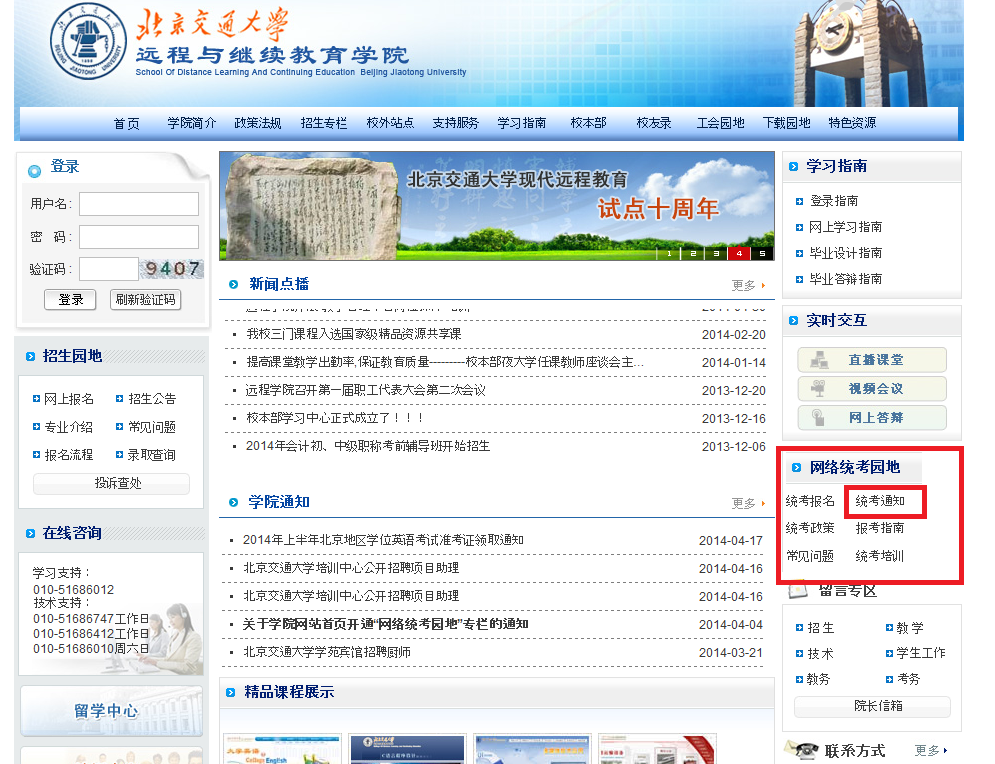Click the 用户名 username input field
Viewport: 995px width, 764px height.
(139, 204)
